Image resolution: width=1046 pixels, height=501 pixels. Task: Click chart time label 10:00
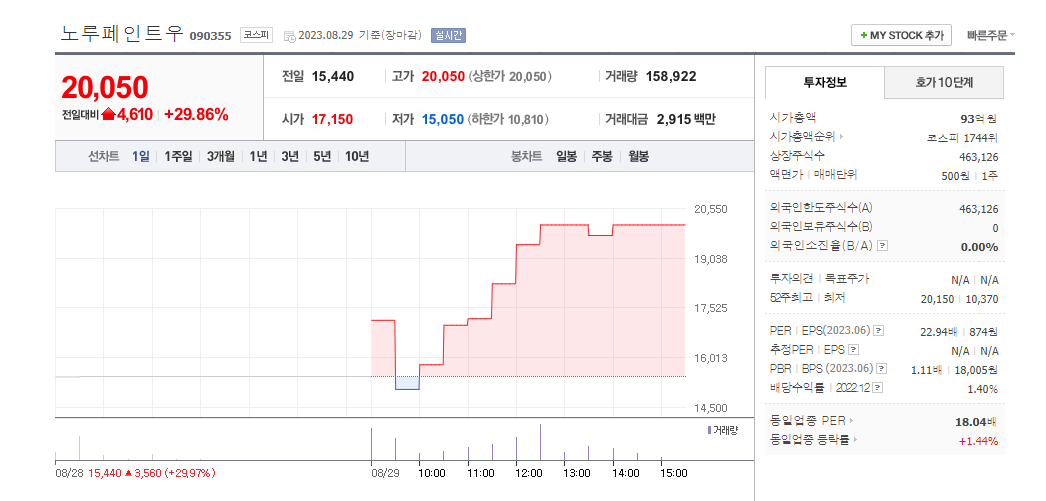click(x=432, y=473)
